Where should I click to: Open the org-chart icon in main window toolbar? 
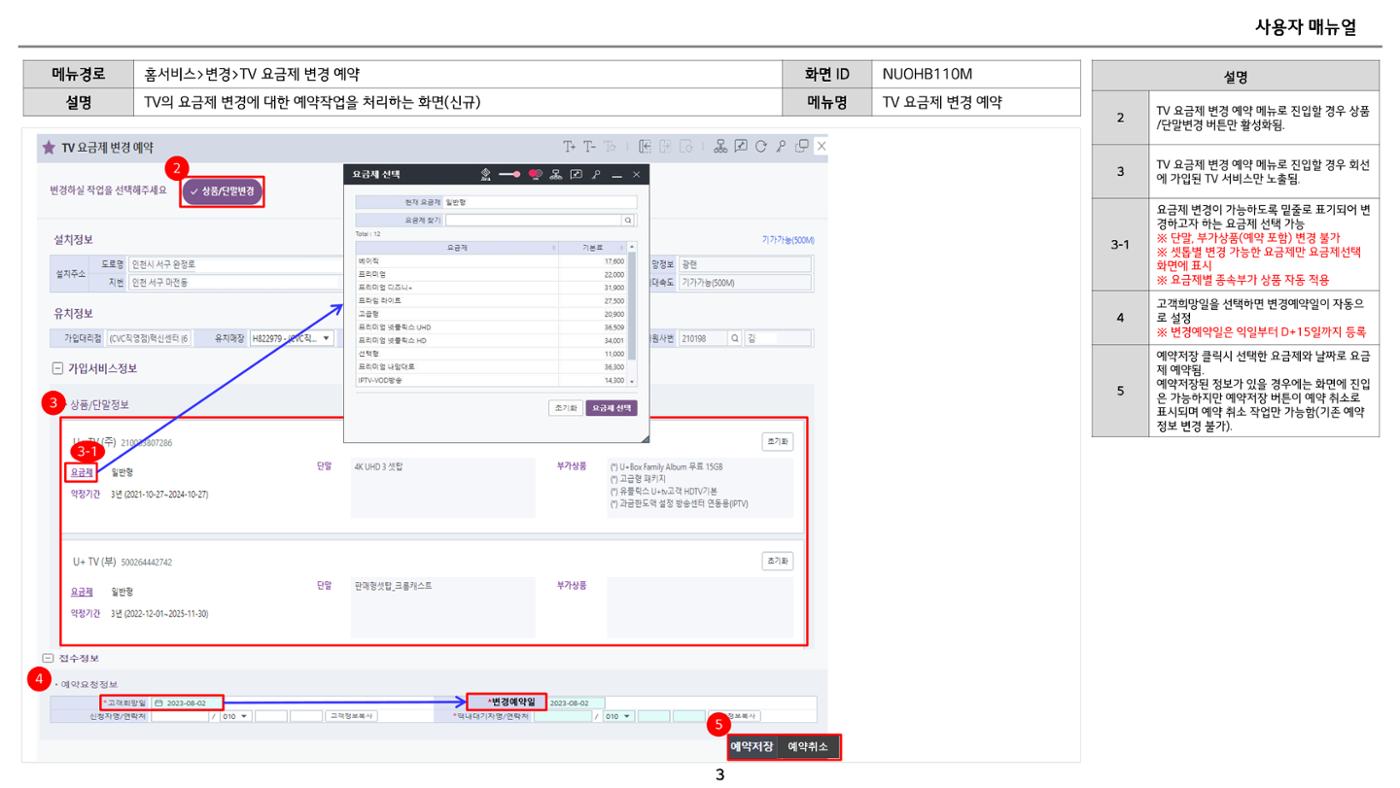pos(720,146)
